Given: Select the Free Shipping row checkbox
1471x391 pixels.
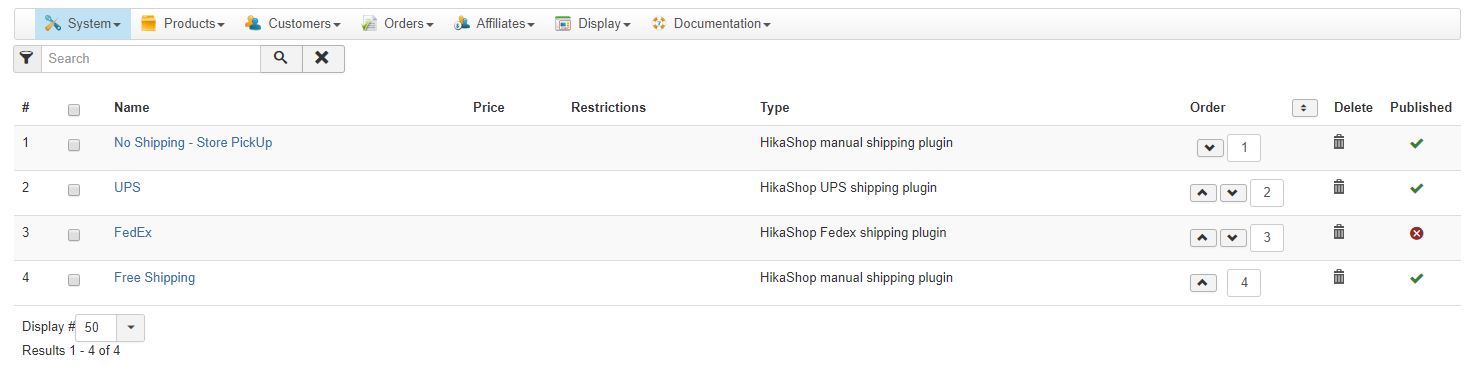Looking at the screenshot, I should click(74, 280).
